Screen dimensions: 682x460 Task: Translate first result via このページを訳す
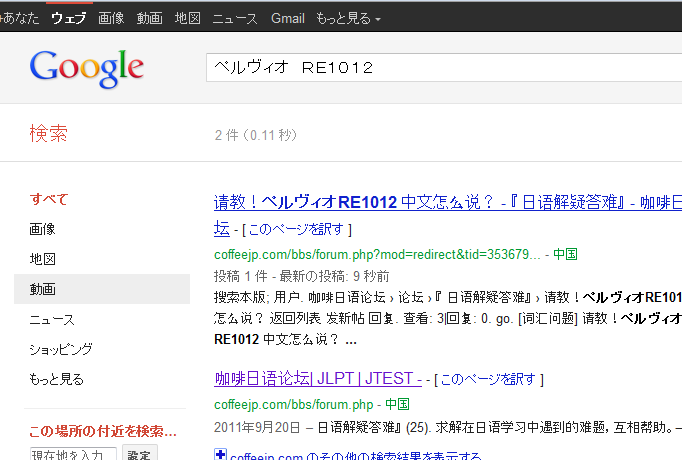point(296,229)
